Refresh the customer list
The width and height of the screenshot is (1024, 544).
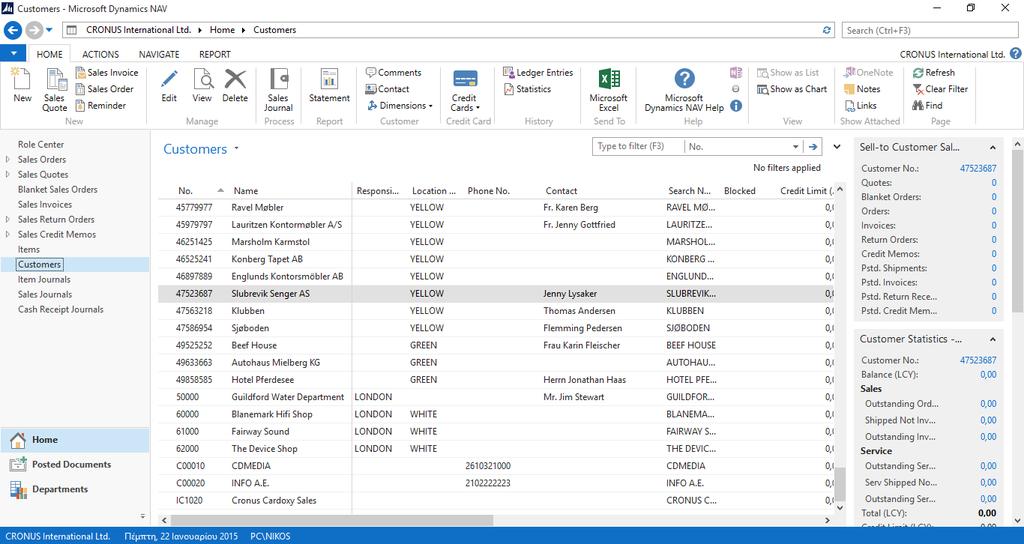pyautogui.click(x=933, y=72)
